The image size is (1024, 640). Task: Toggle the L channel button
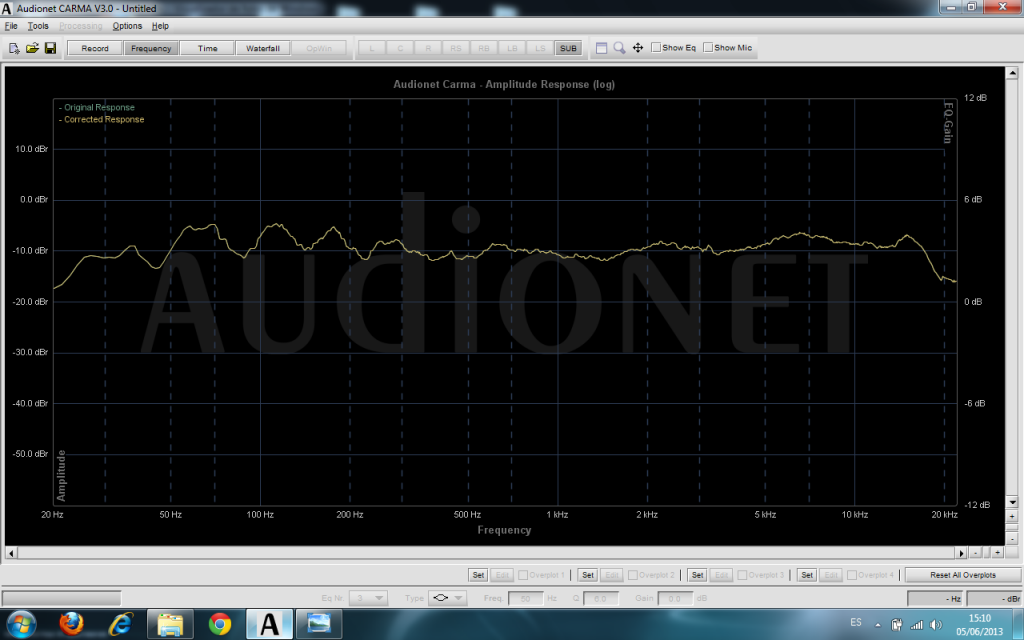point(372,48)
